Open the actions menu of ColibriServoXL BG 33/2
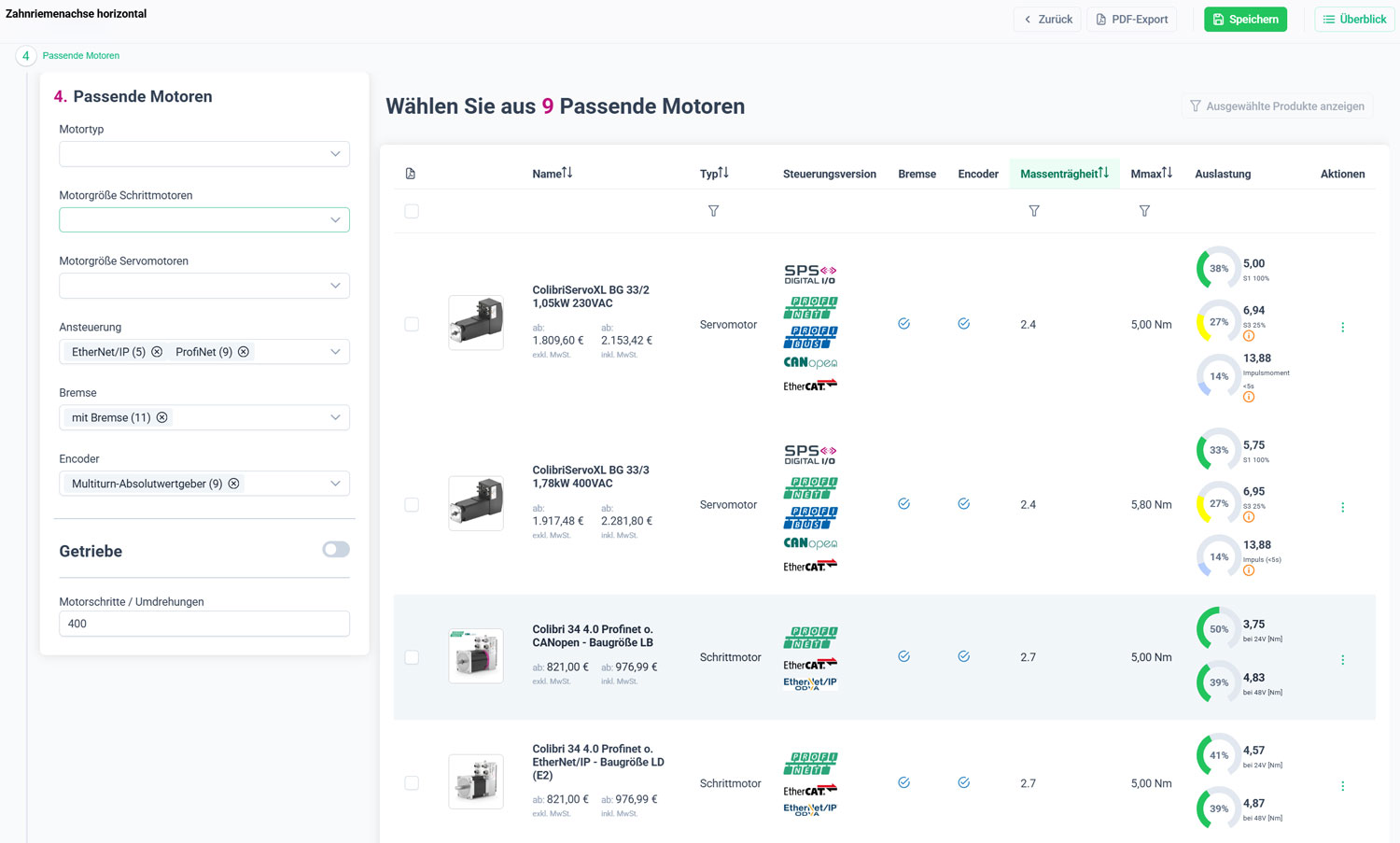Viewport: 1400px width, 843px height. click(1342, 327)
